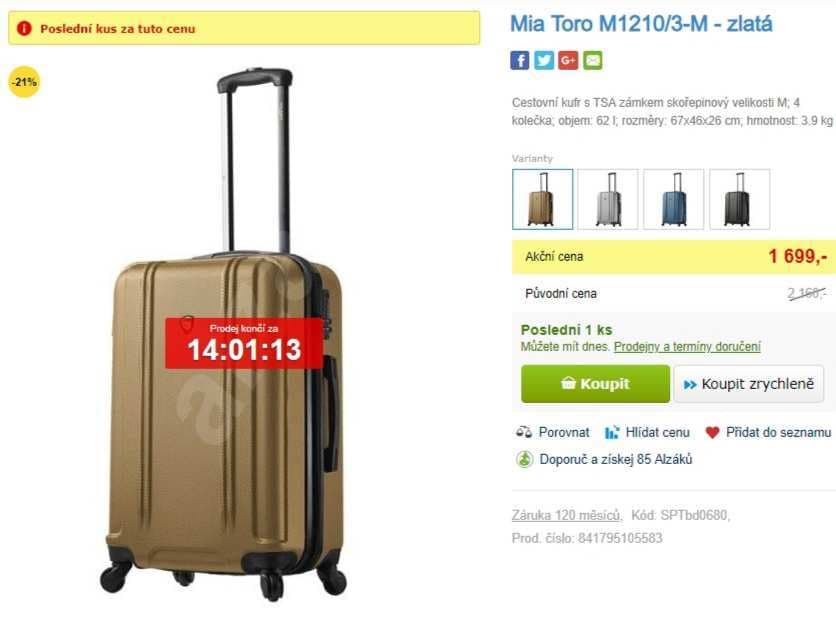Image resolution: width=836 pixels, height=620 pixels.
Task: Choose the black suitcase variant
Action: pos(739,199)
